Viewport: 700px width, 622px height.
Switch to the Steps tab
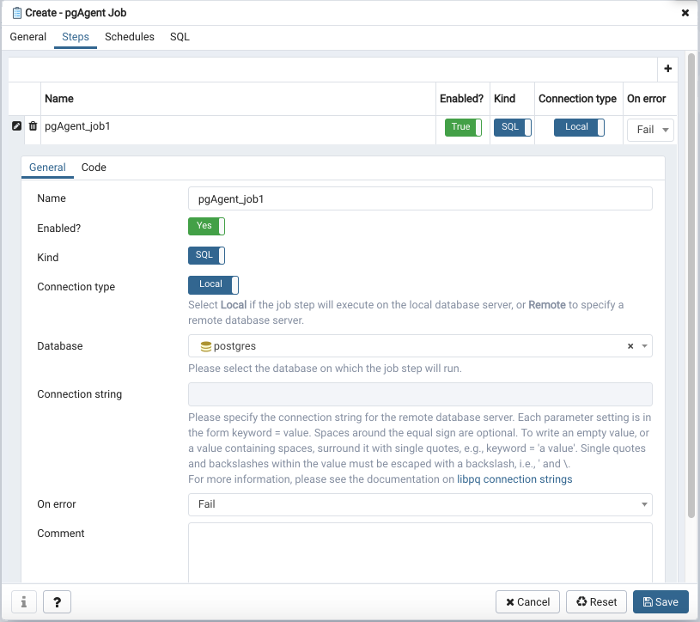pyautogui.click(x=75, y=37)
